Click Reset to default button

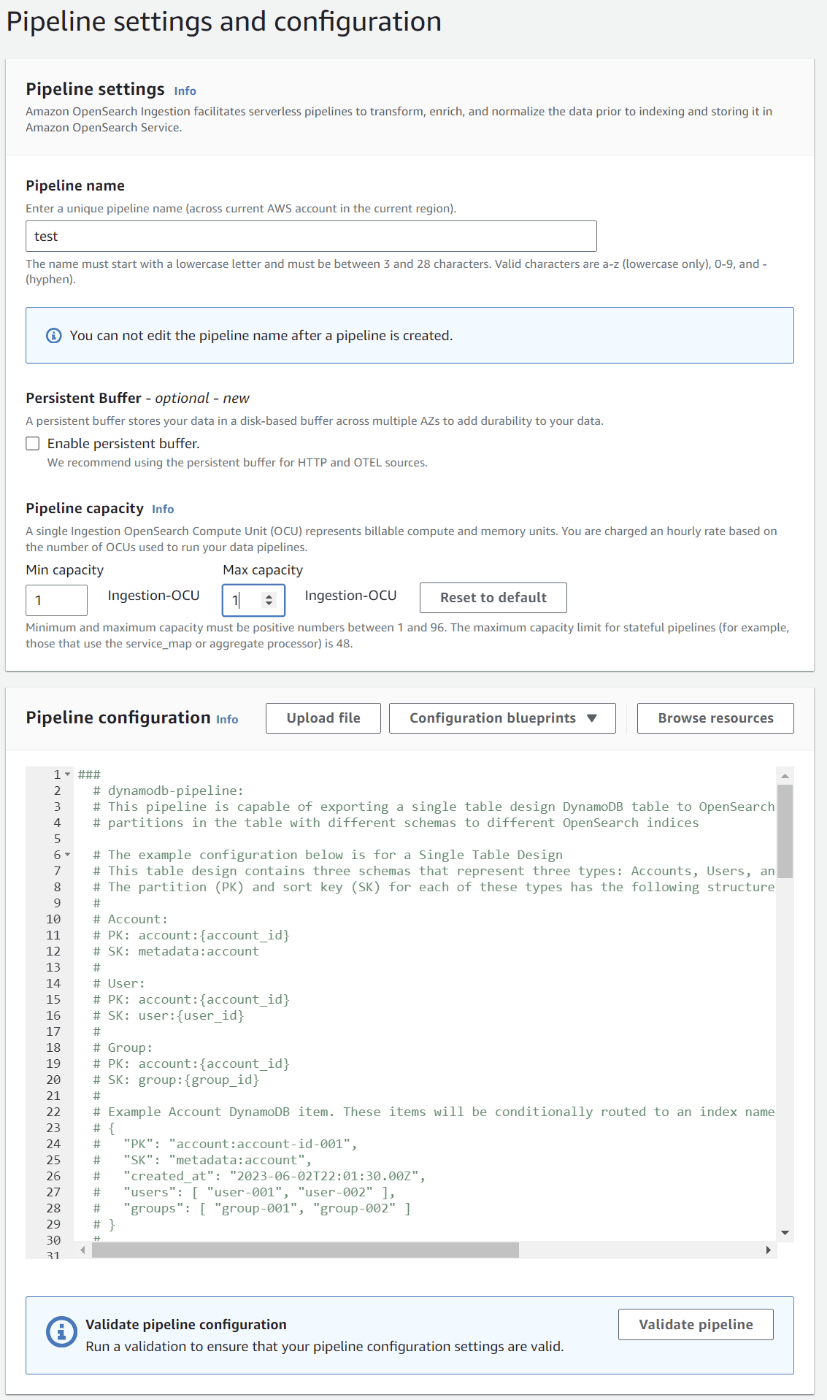point(493,597)
